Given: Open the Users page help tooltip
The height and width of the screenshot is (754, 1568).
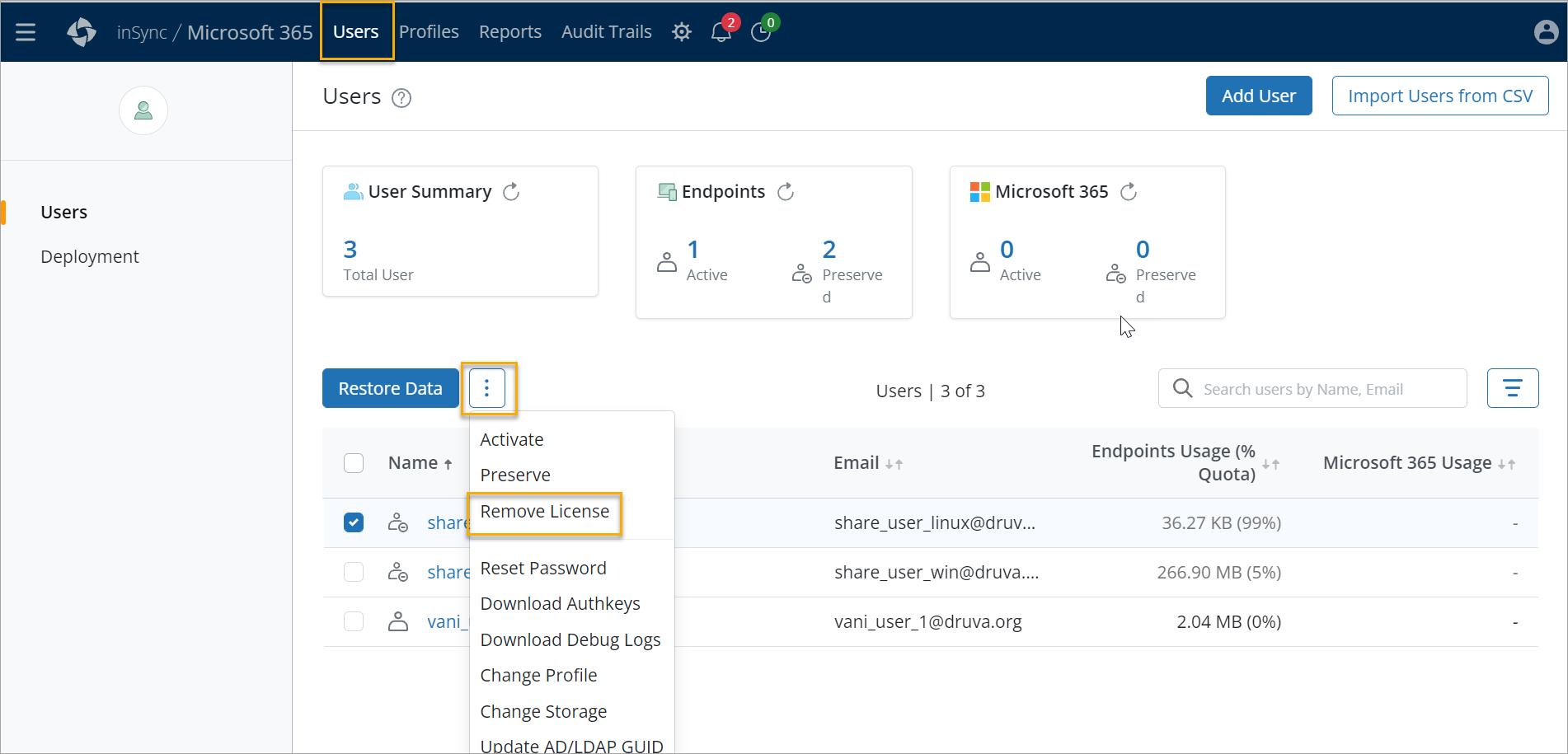Looking at the screenshot, I should pos(401,97).
